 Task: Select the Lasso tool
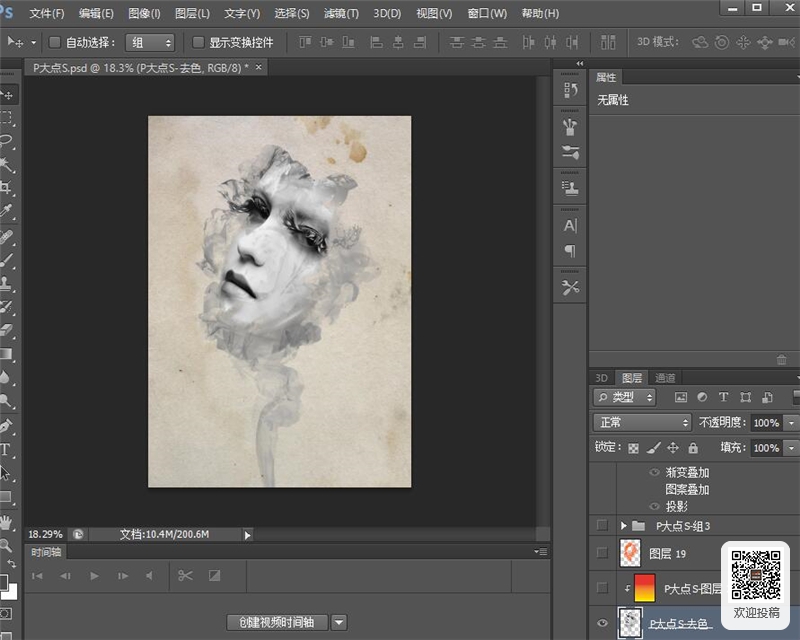point(6,140)
